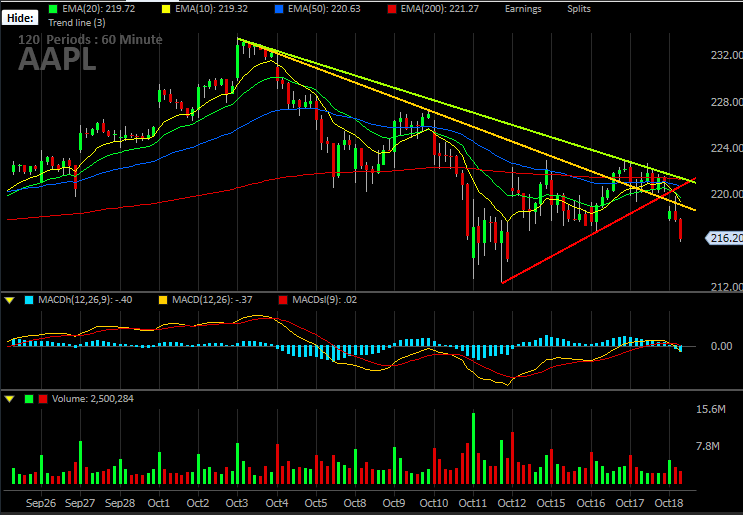Click the Oct9 date label
The width and height of the screenshot is (743, 515).
coord(393,503)
